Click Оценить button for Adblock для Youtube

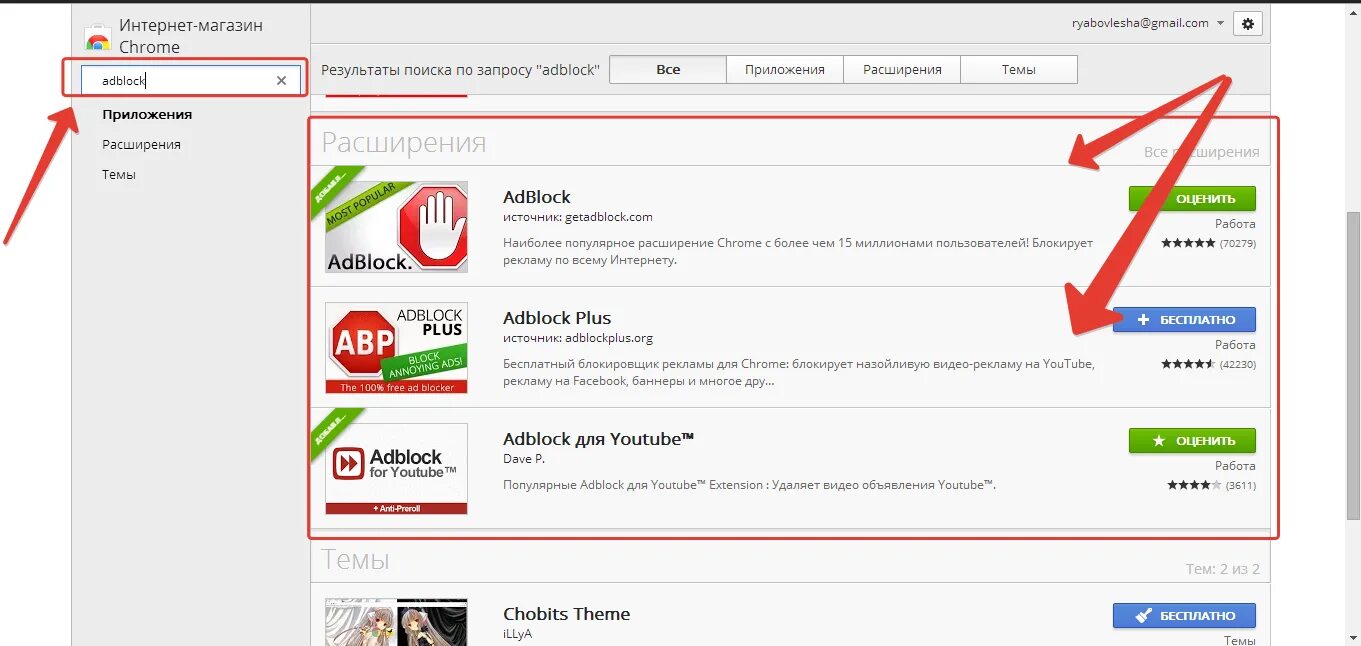point(1192,440)
